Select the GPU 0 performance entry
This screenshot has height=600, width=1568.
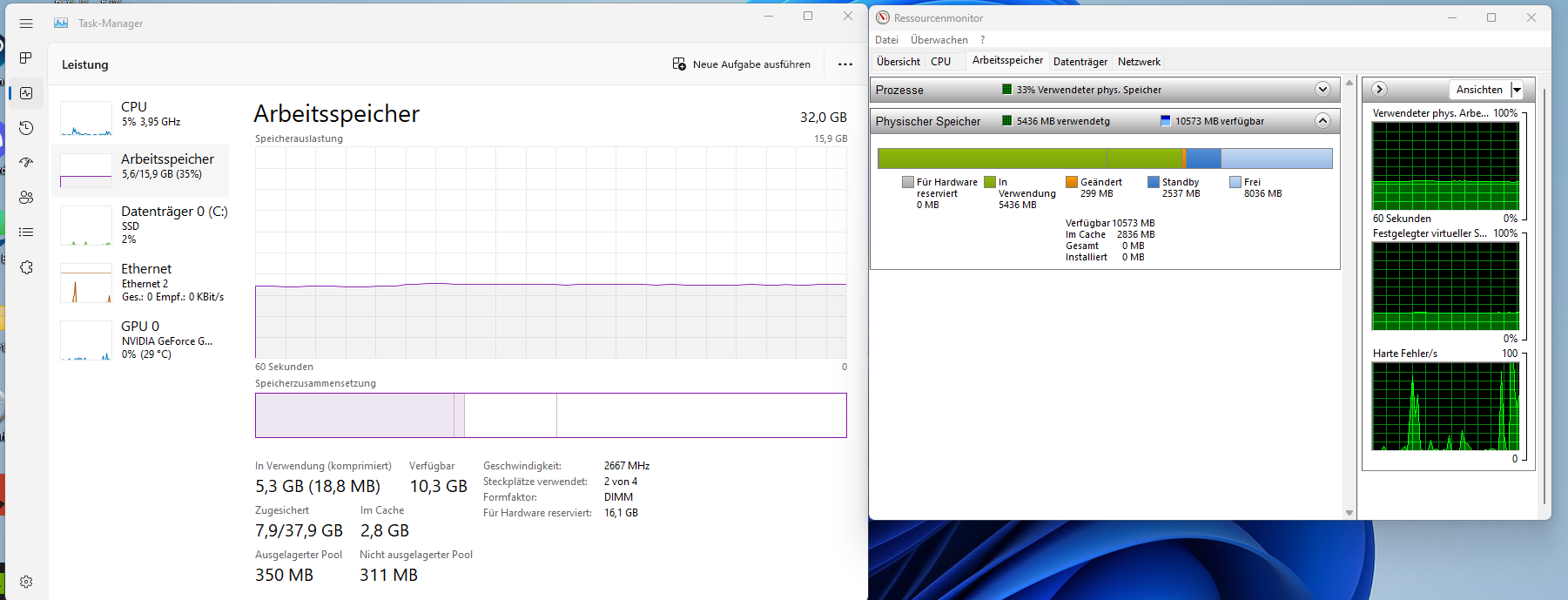pos(141,340)
